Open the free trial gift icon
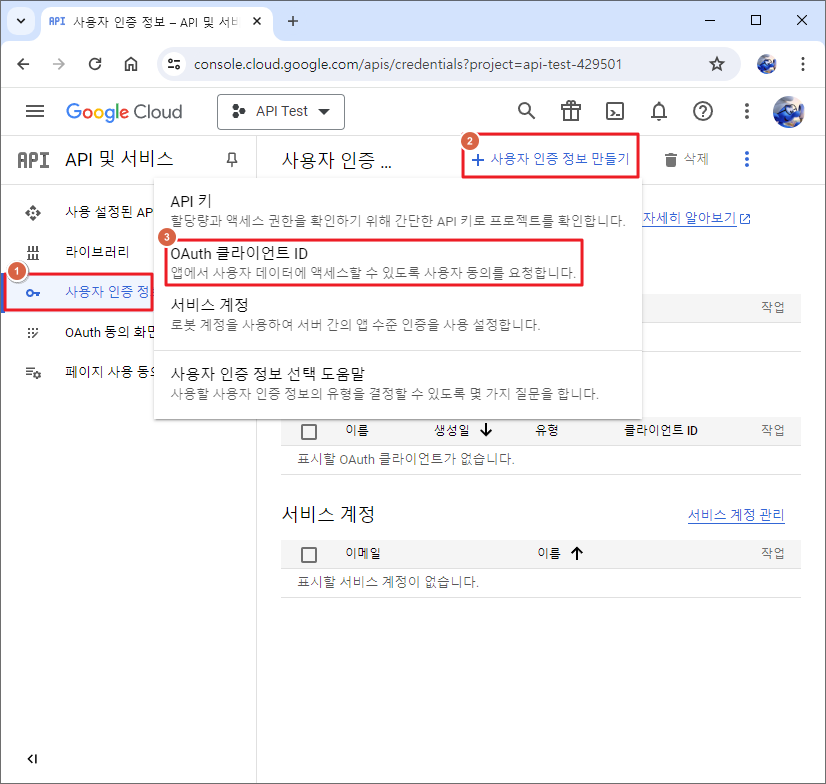 pos(571,111)
